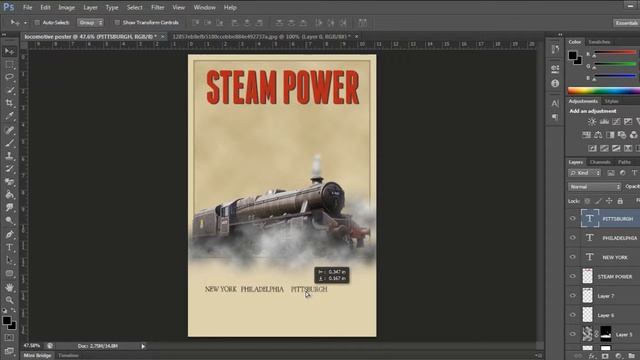
Task: Select the Zoom tool in toolbox
Action: click(x=9, y=300)
